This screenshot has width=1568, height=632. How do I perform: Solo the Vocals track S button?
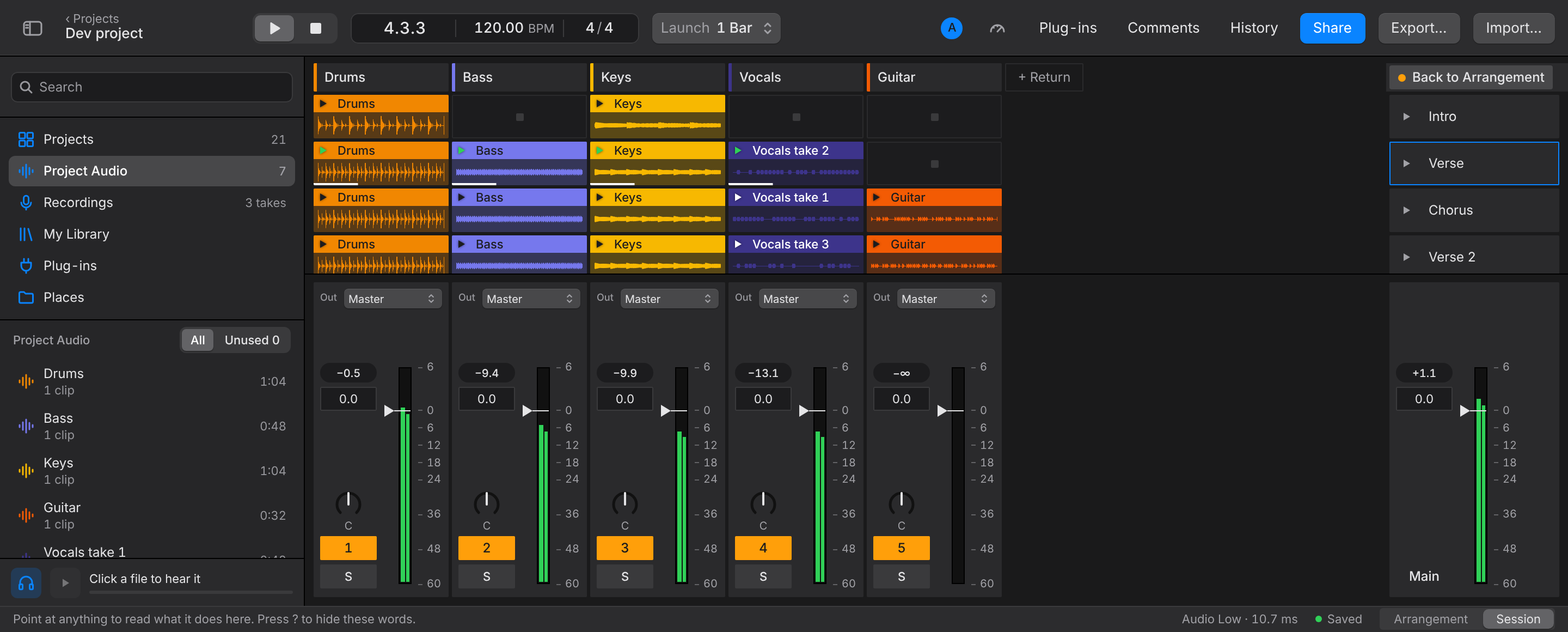click(x=763, y=576)
